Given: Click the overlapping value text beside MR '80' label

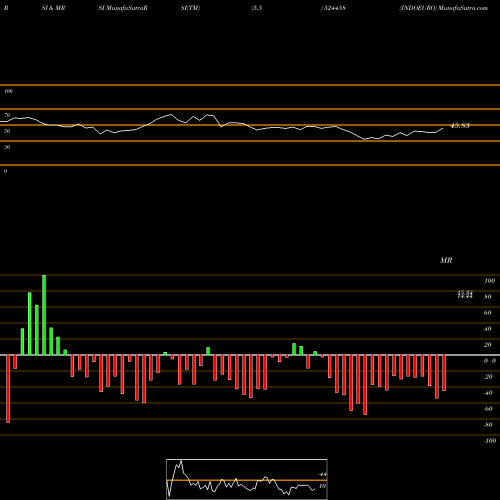Looking at the screenshot, I should tap(465, 294).
